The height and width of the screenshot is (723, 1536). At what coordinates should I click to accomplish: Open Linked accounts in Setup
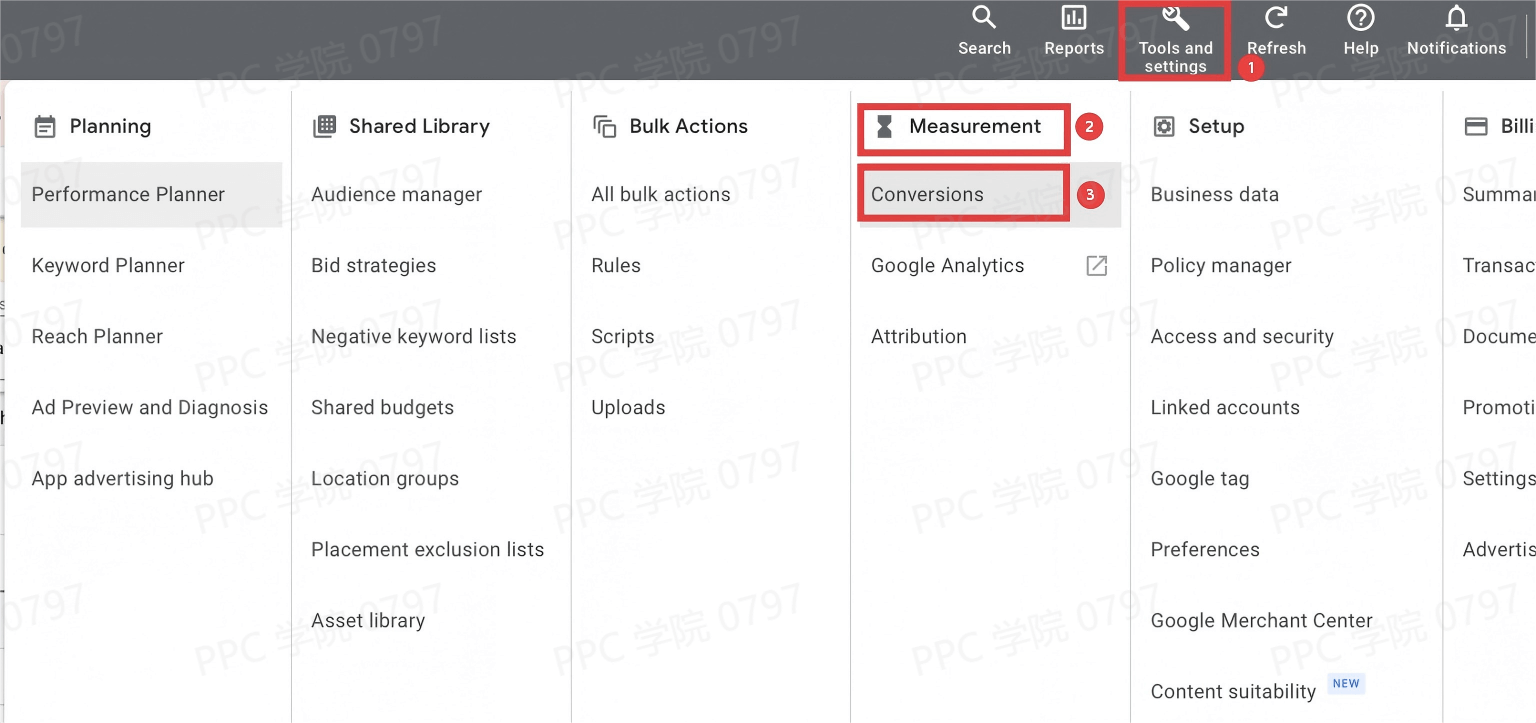pos(1225,408)
